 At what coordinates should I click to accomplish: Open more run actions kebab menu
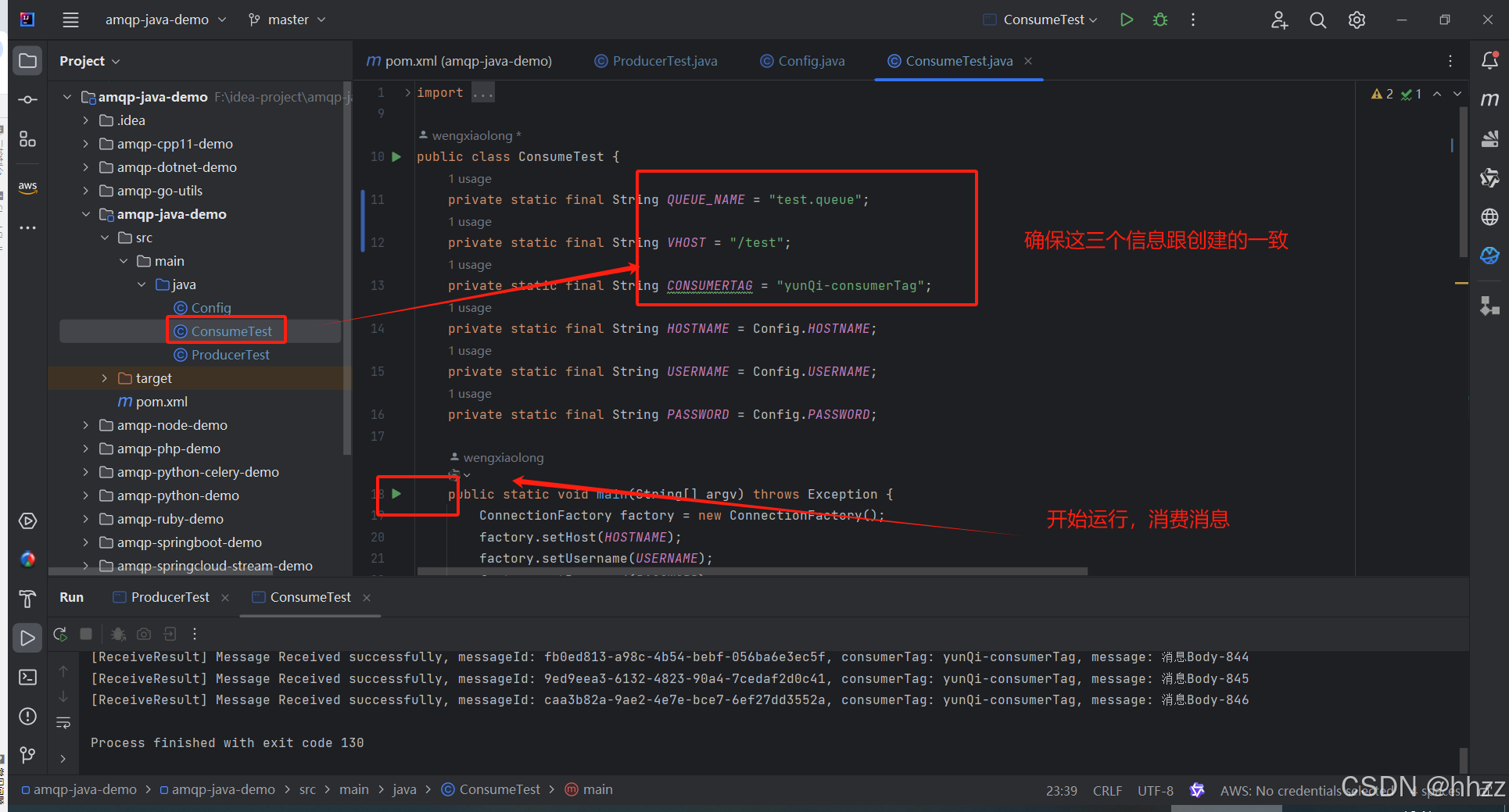coord(1193,20)
